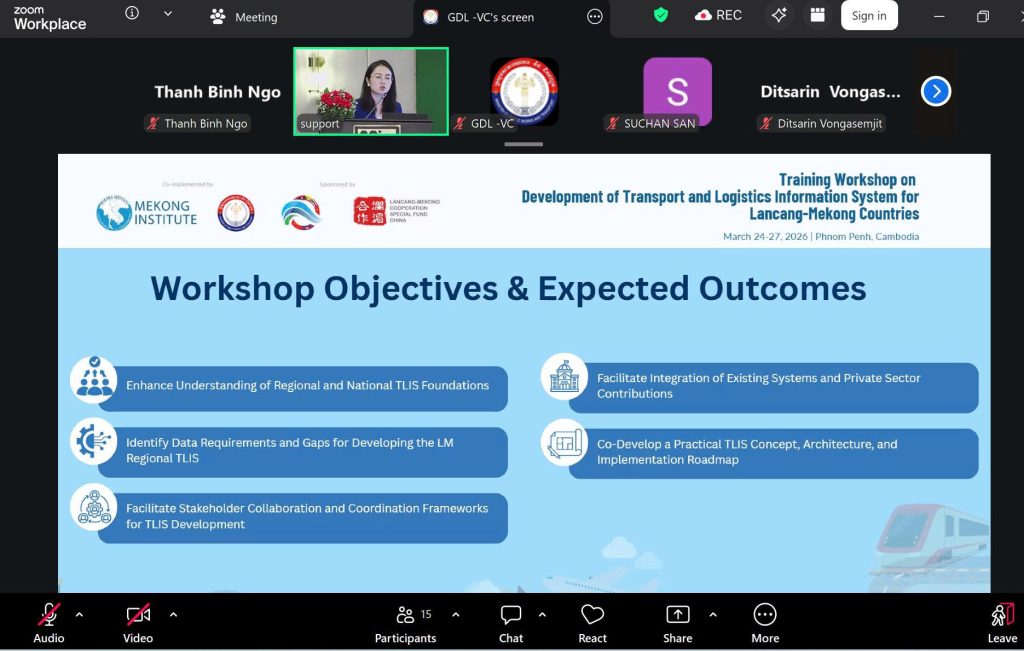Click the Share screen icon
The height and width of the screenshot is (651, 1024).
tap(677, 623)
